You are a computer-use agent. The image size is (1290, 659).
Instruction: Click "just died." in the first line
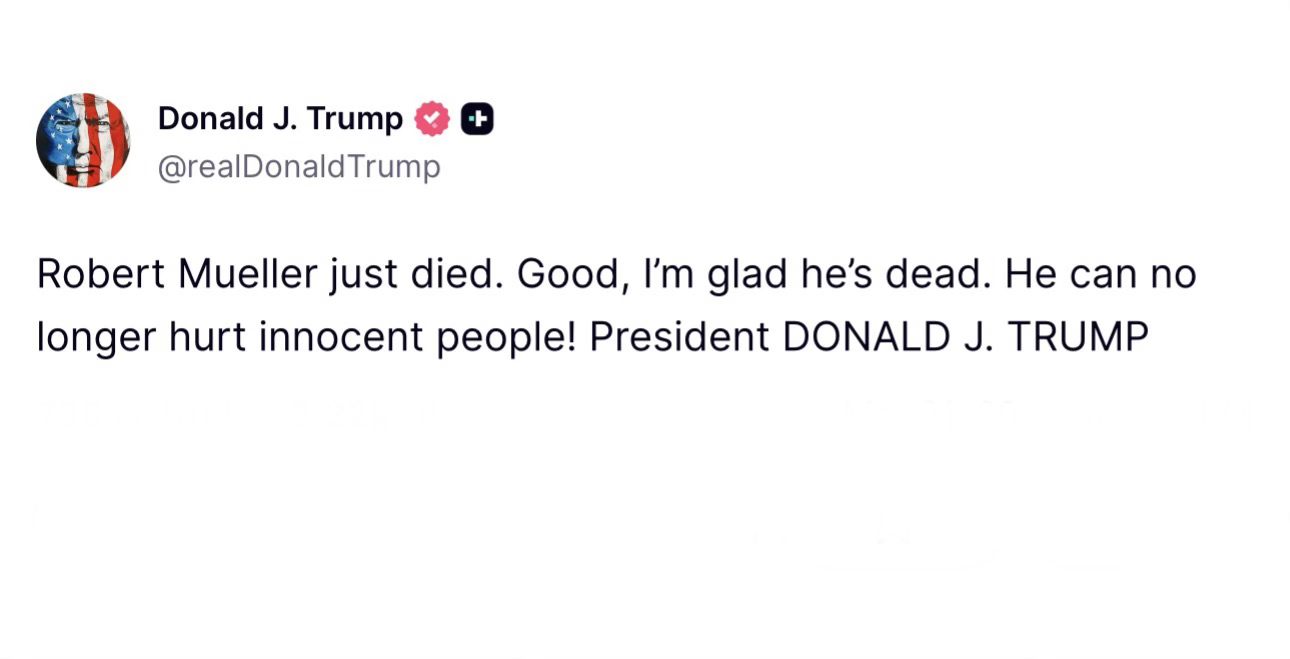point(417,274)
